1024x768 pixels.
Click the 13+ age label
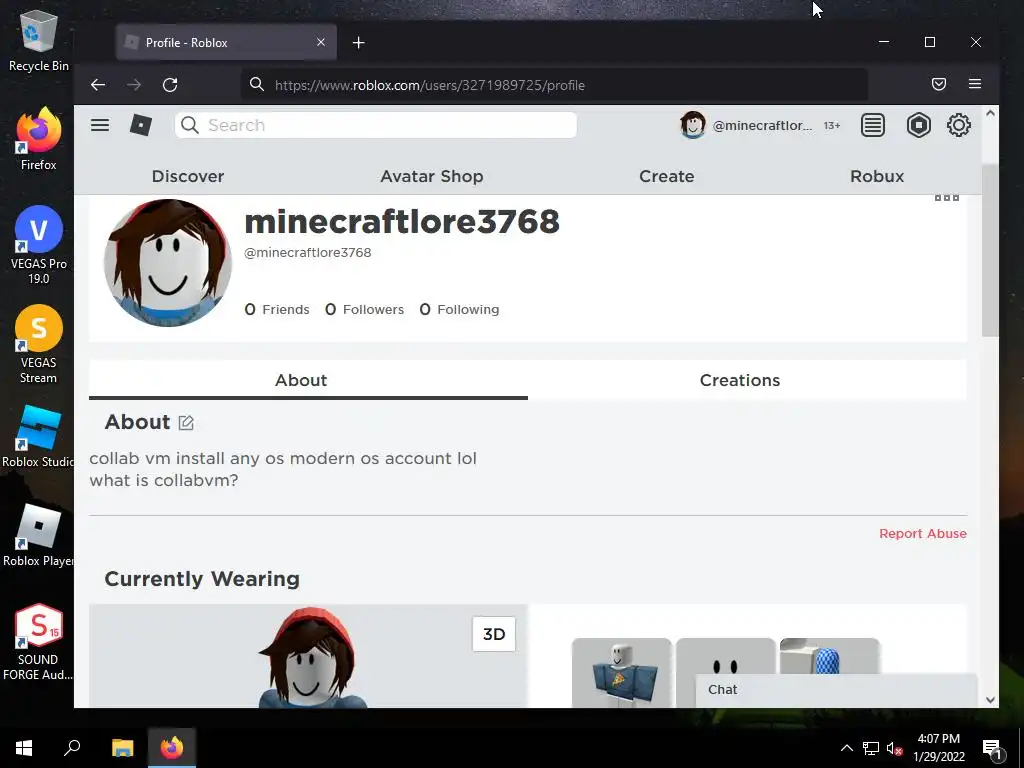pyautogui.click(x=831, y=125)
